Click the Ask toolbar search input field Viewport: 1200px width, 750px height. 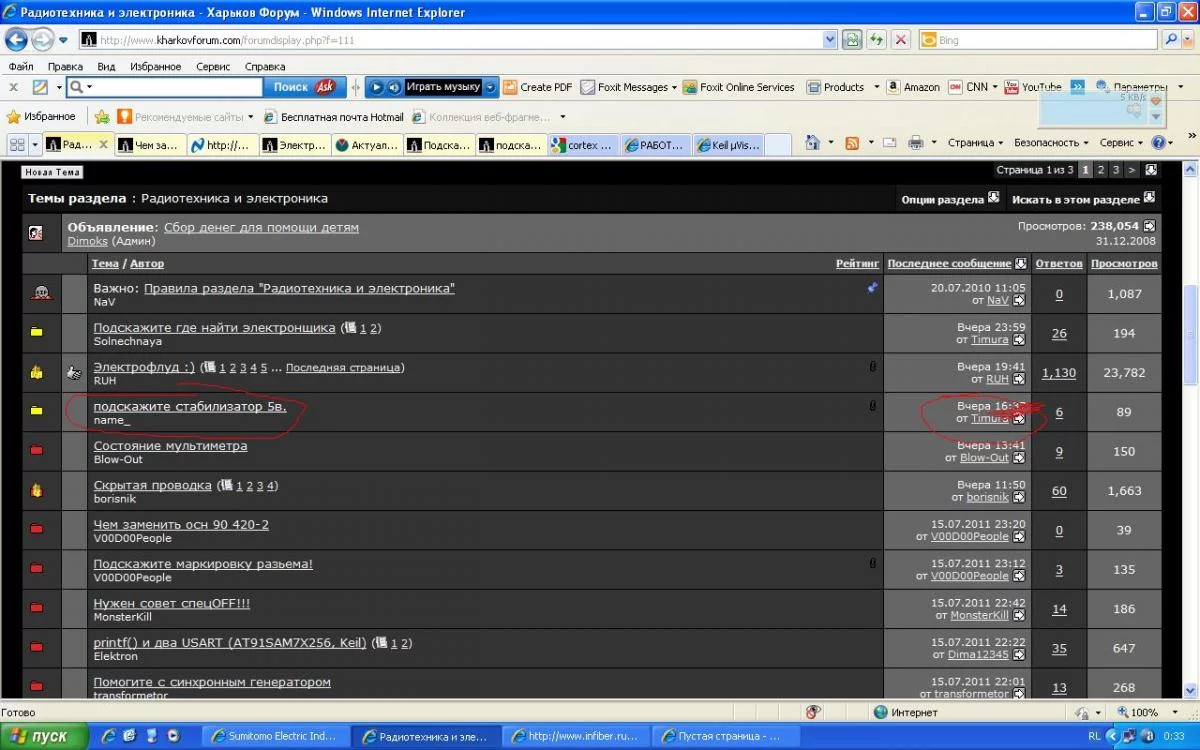pyautogui.click(x=166, y=87)
